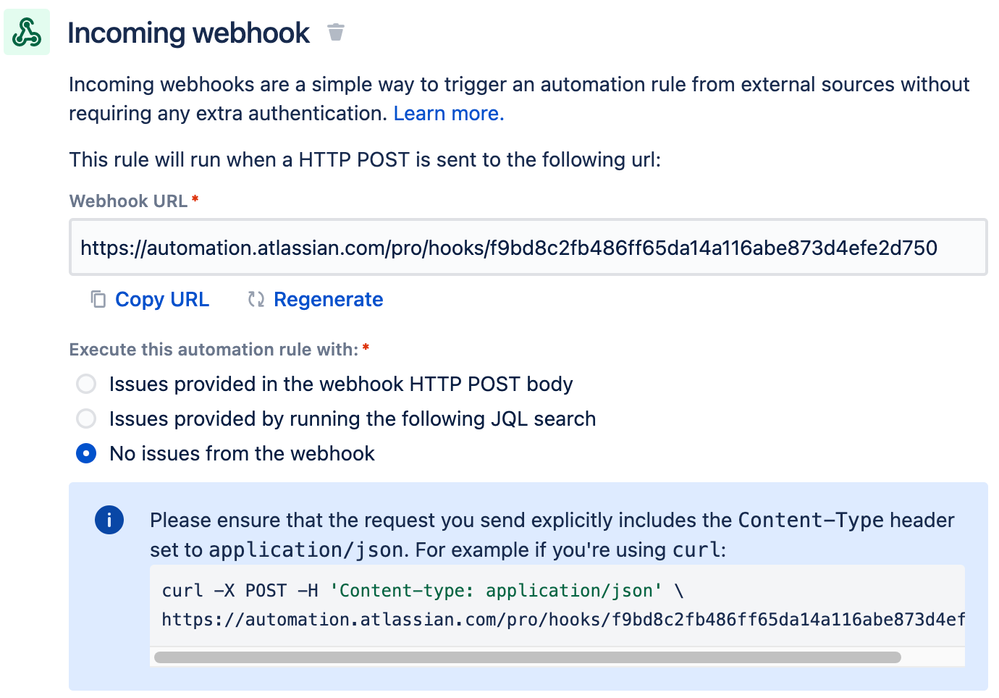This screenshot has width=999, height=698.
Task: Click the info icon in the blue panel
Action: click(110, 520)
